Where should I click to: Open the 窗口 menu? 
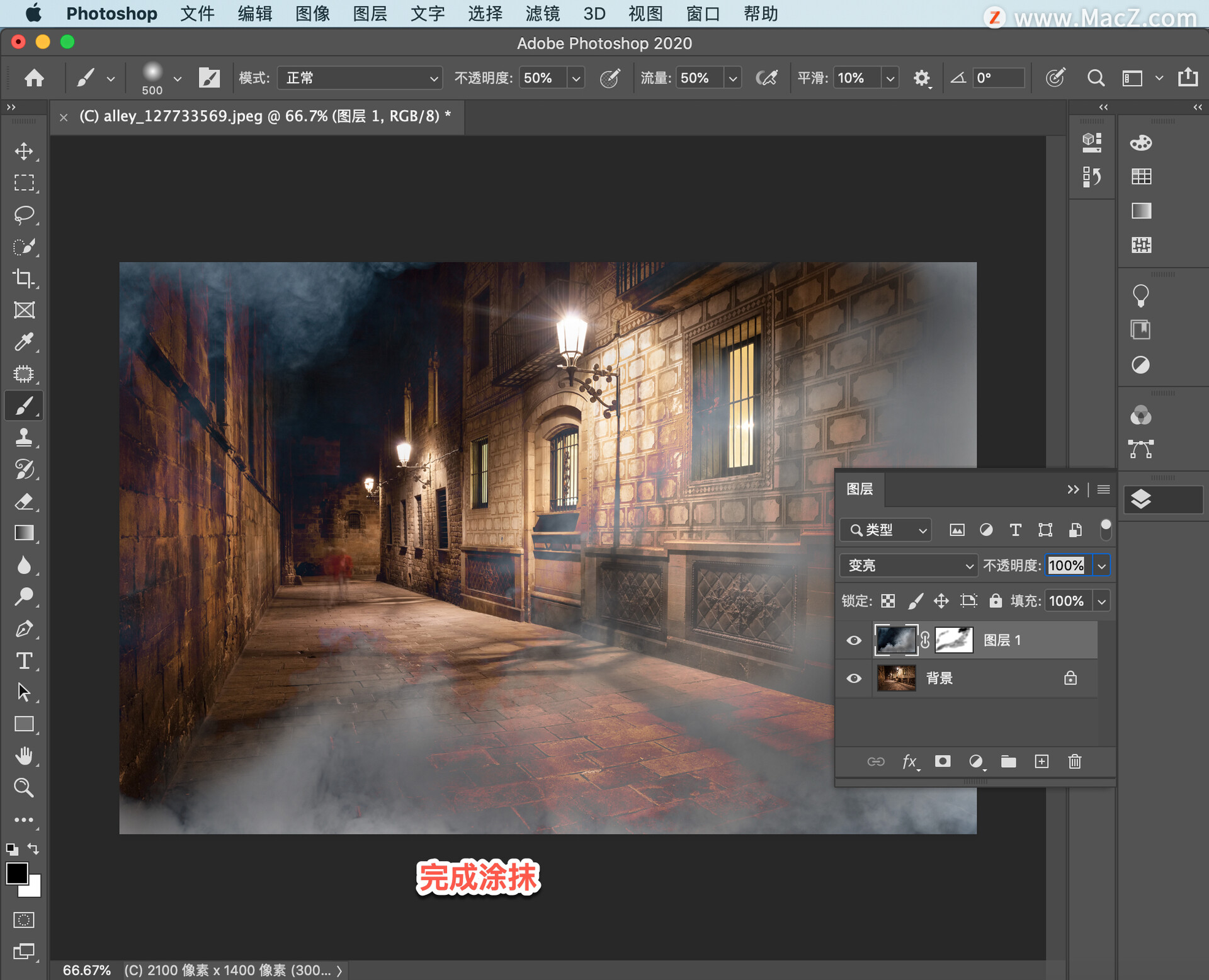click(x=703, y=13)
